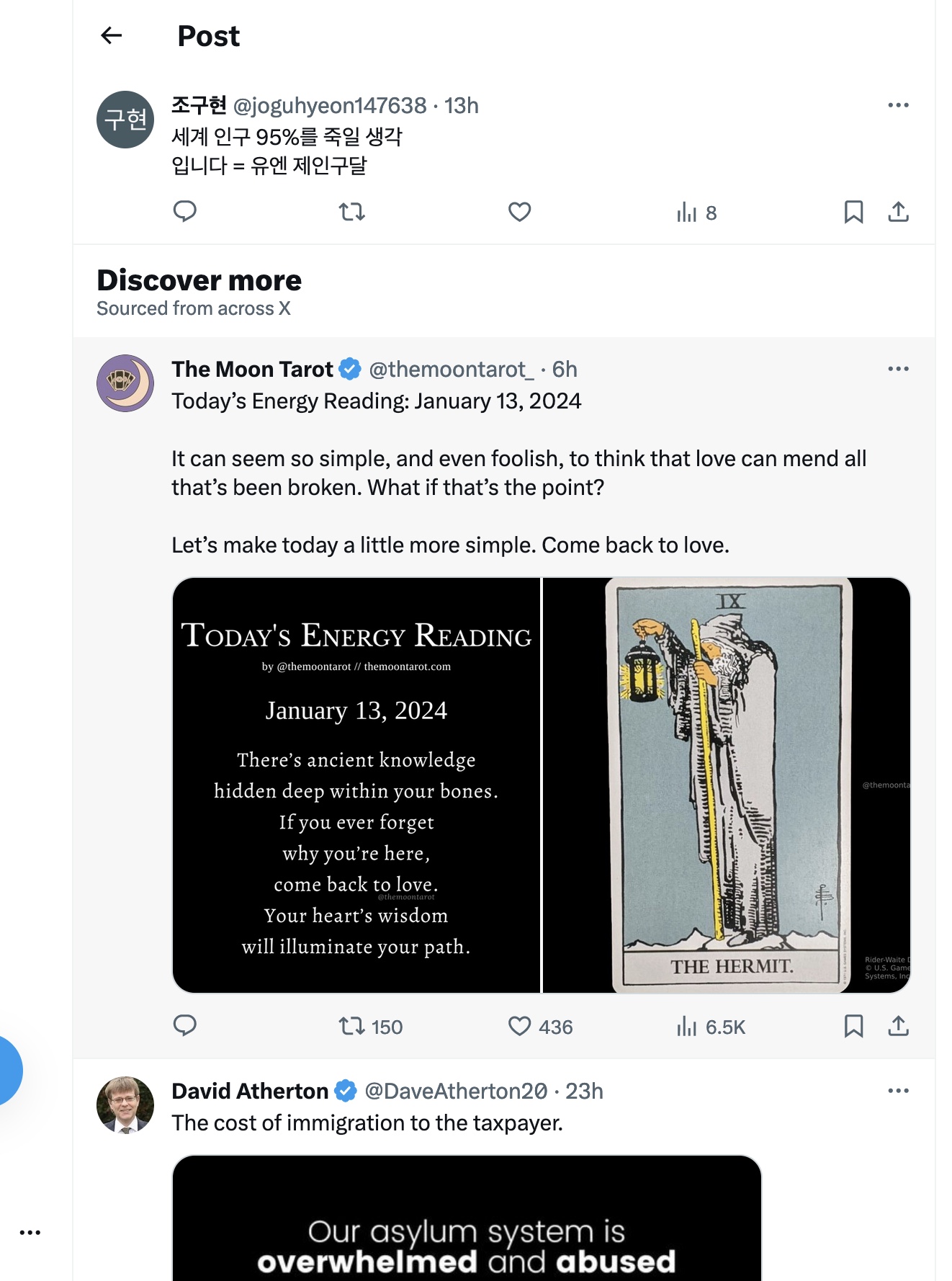Open more options on the 조구현 post
Image resolution: width=952 pixels, height=1281 pixels.
tap(898, 105)
